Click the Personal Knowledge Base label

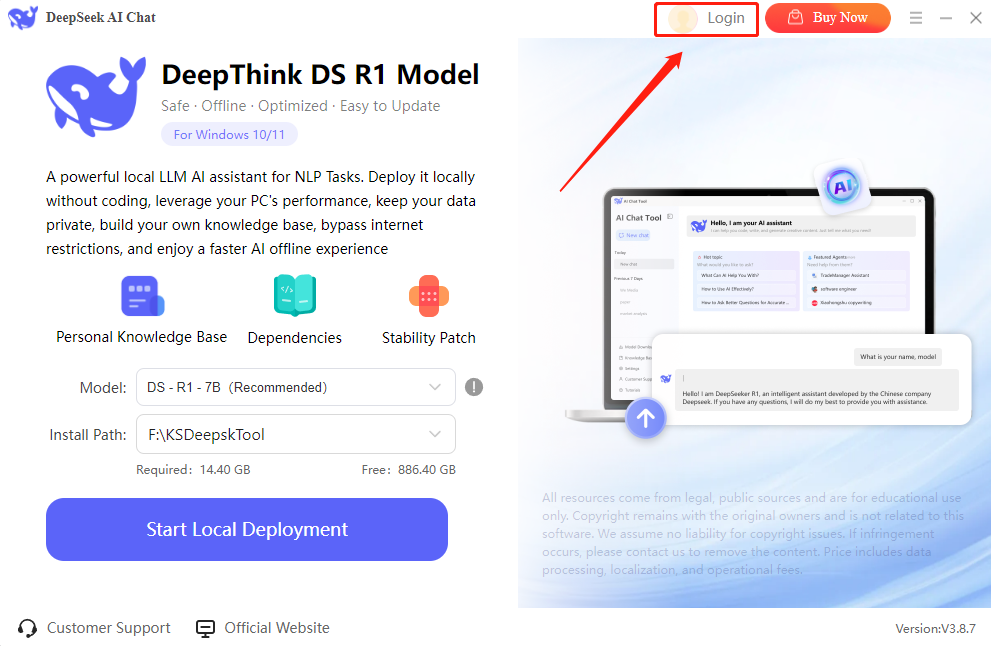point(142,337)
